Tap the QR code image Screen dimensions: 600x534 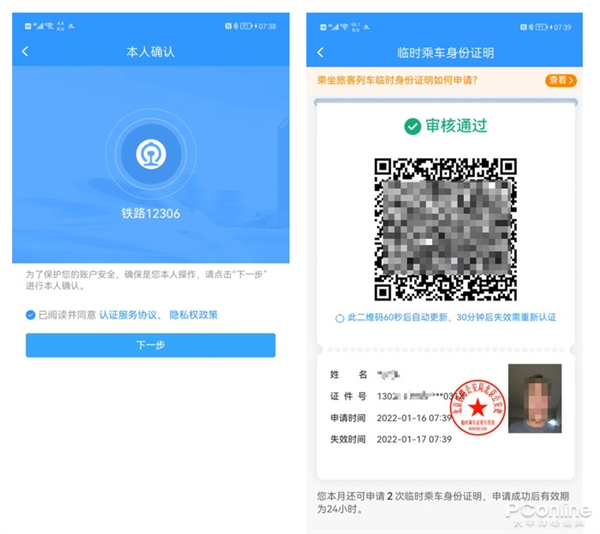[x=445, y=227]
